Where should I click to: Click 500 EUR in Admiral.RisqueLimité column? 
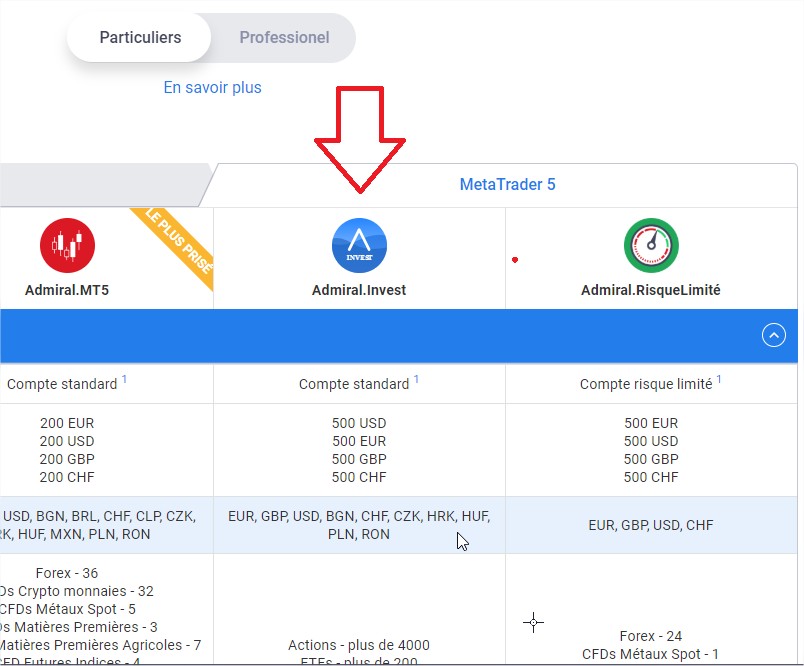651,423
